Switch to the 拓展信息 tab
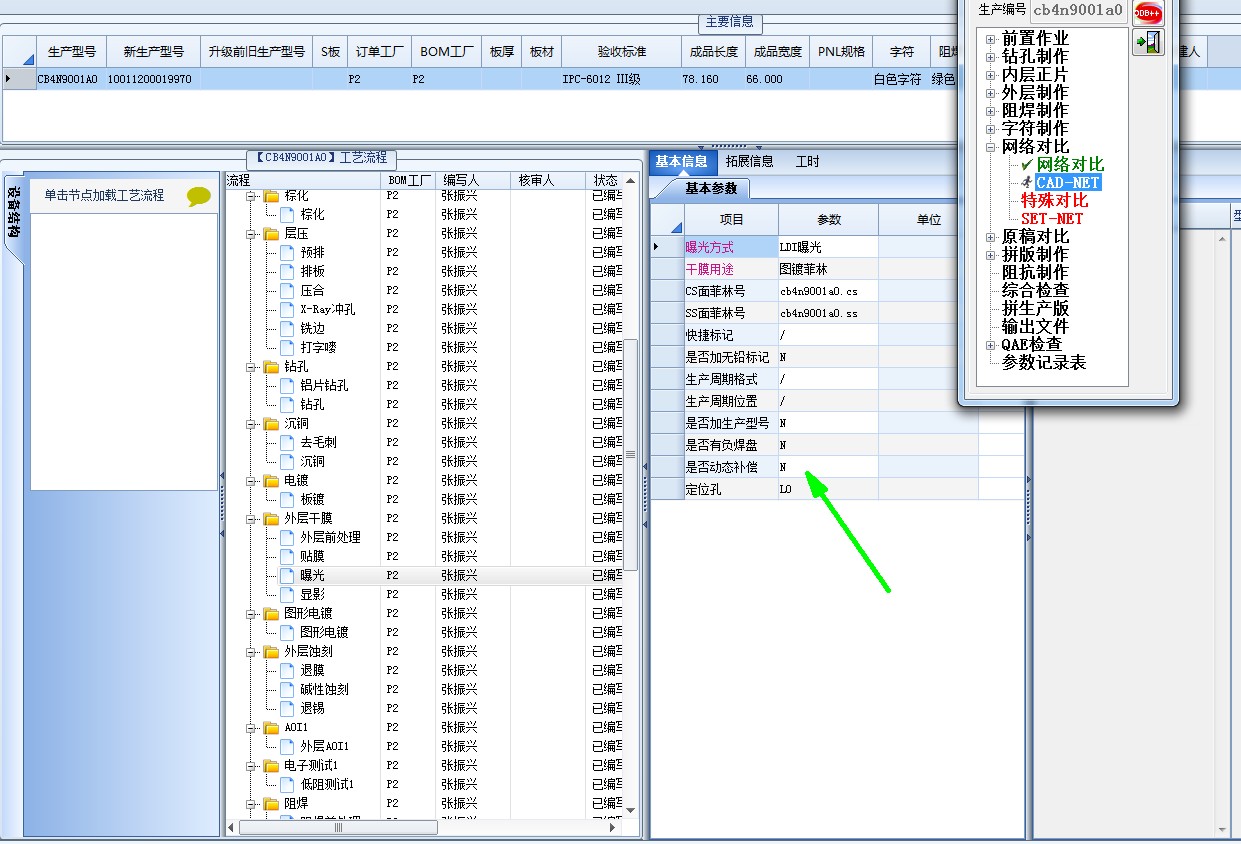1241x844 pixels. (749, 161)
